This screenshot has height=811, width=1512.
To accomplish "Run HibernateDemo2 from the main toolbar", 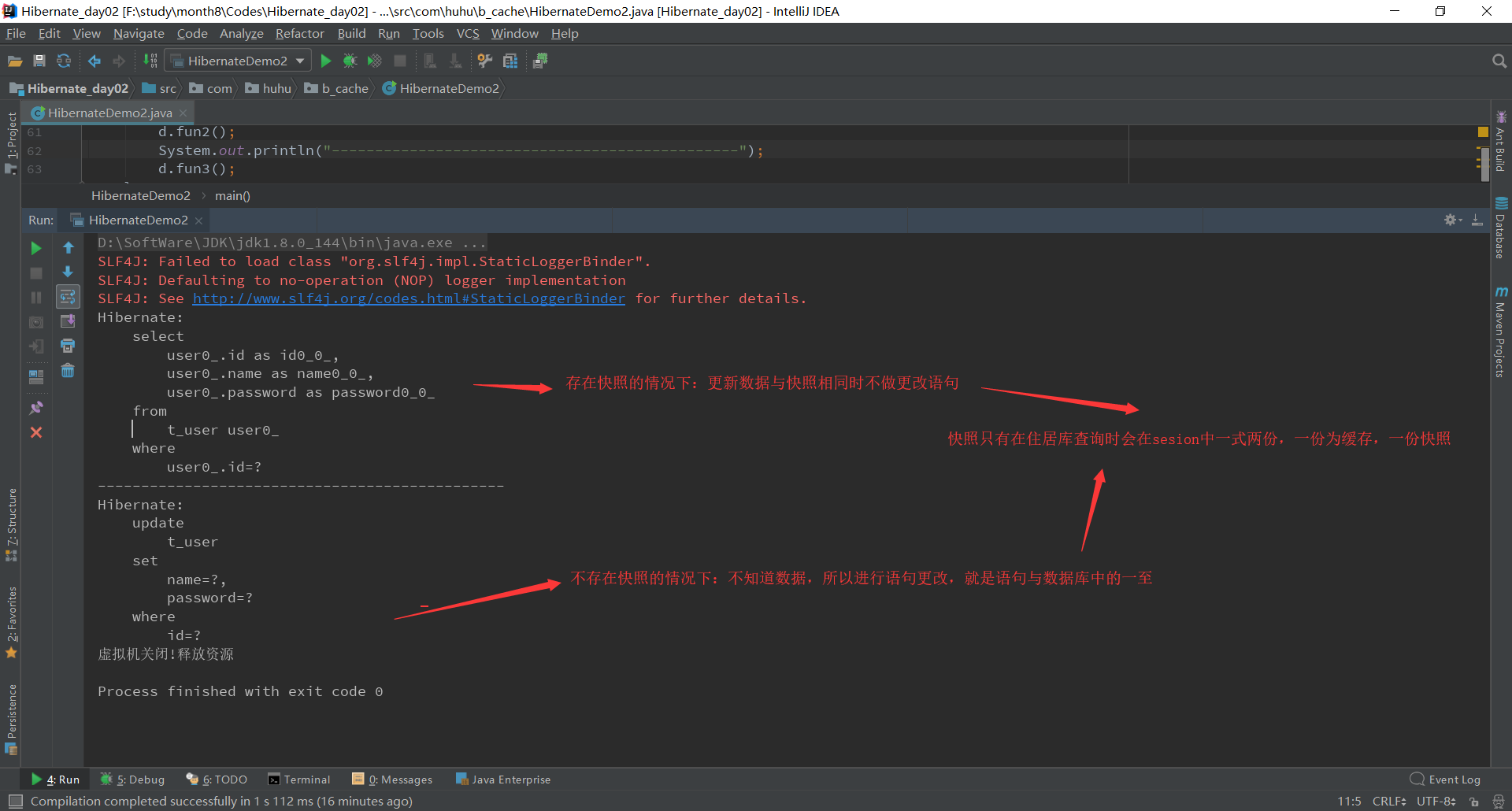I will coord(326,61).
